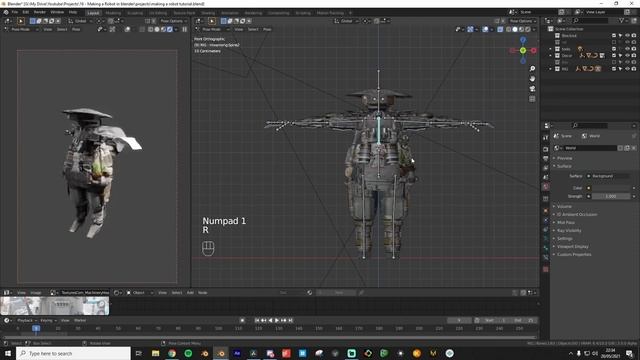
Task: Click the outliner search field
Action: click(x=591, y=20)
